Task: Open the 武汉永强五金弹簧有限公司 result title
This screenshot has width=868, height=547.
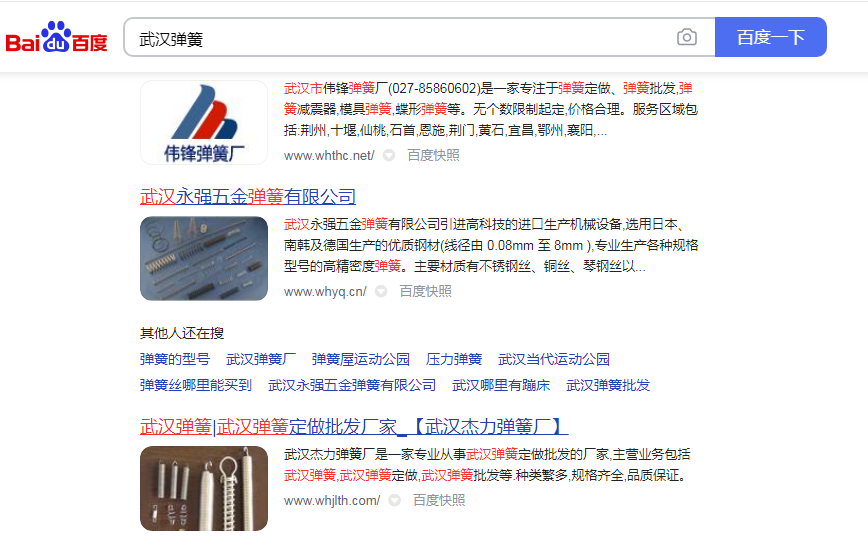Action: click(248, 197)
